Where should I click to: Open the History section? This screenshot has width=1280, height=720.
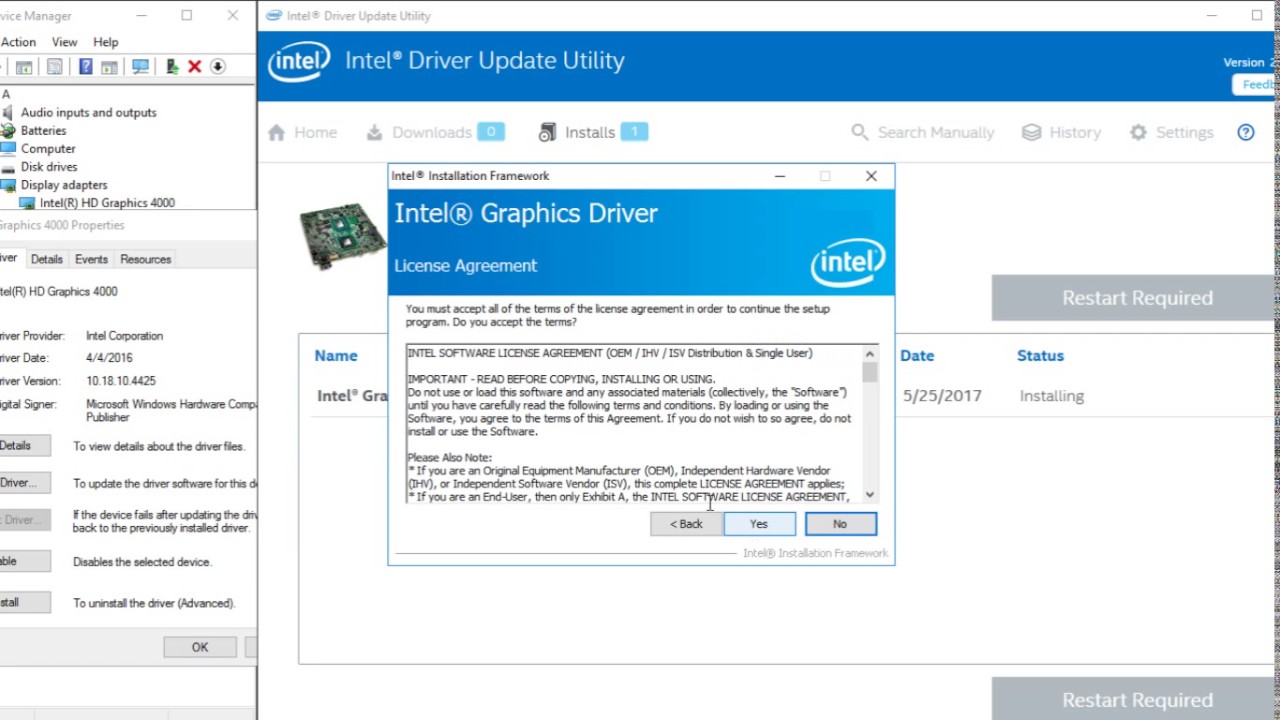[x=1061, y=132]
